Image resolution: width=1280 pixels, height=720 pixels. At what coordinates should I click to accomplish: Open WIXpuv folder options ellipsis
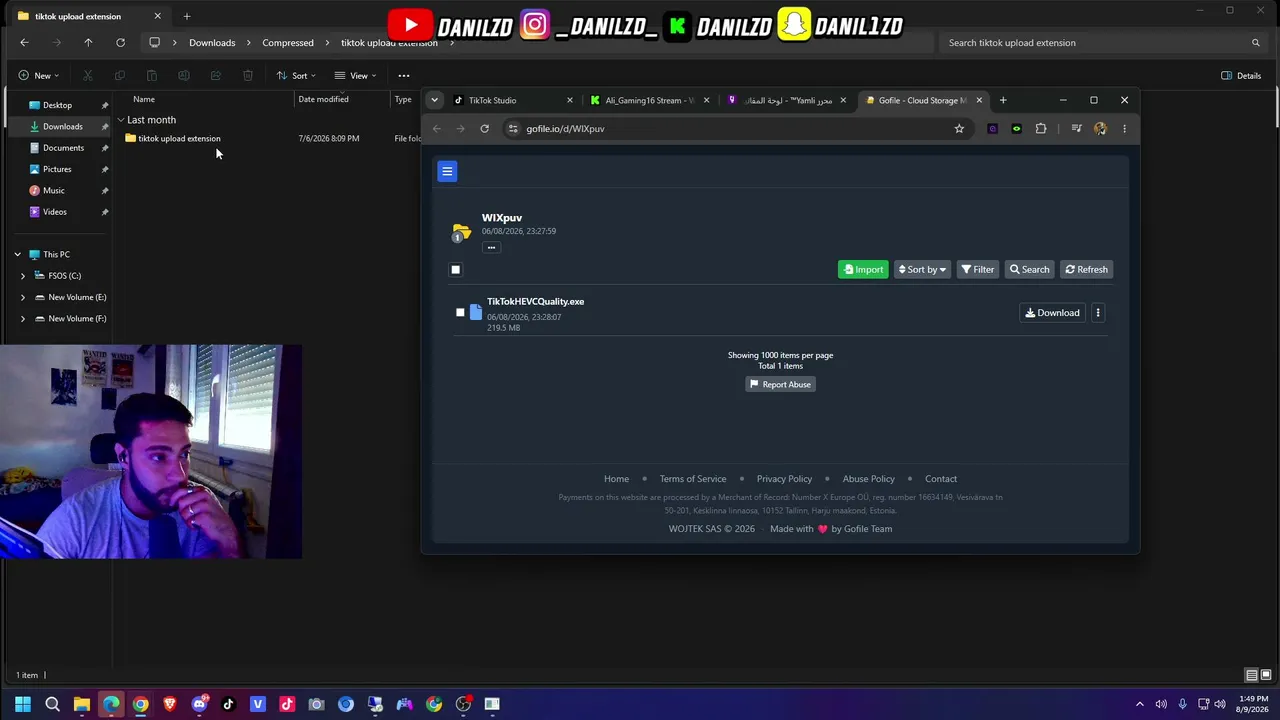click(491, 247)
